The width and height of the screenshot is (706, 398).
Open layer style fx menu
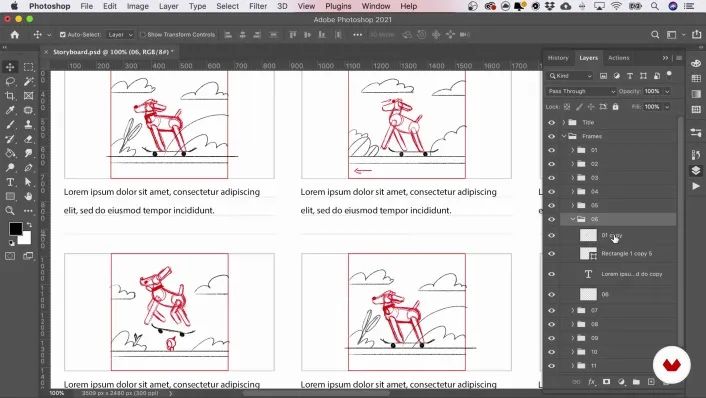[x=592, y=382]
